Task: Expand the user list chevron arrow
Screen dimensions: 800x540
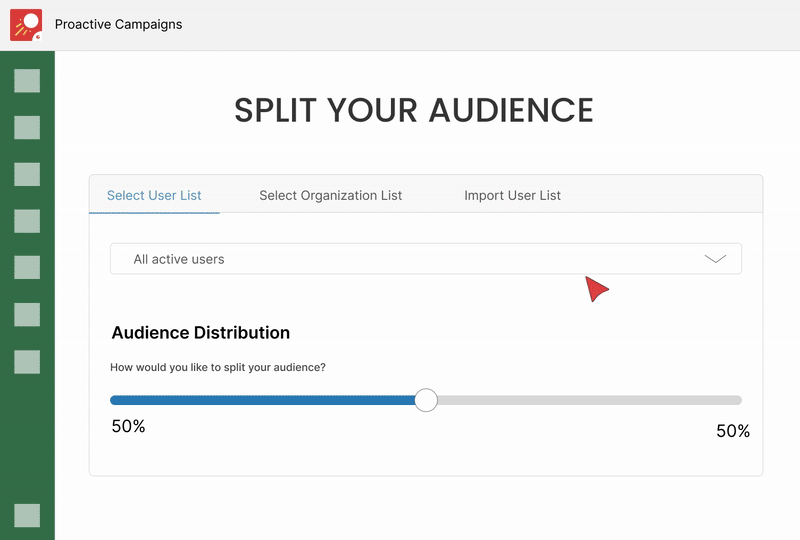Action: click(x=715, y=259)
